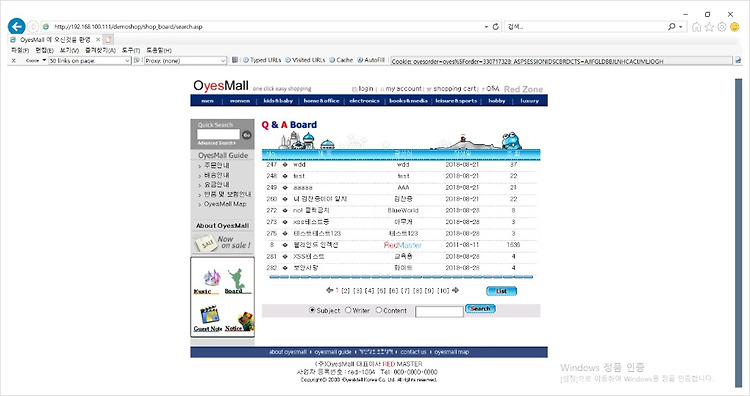Open the electronics category
This screenshot has height=396, width=750.
click(x=364, y=101)
